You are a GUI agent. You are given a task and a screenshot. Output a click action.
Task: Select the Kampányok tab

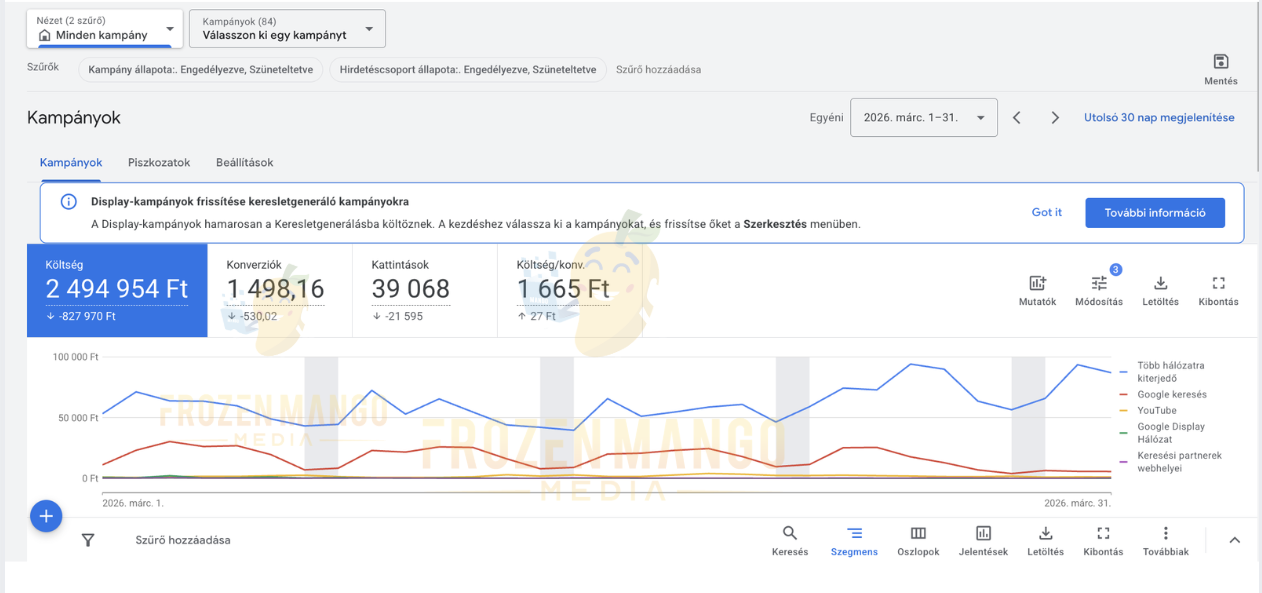(x=71, y=162)
